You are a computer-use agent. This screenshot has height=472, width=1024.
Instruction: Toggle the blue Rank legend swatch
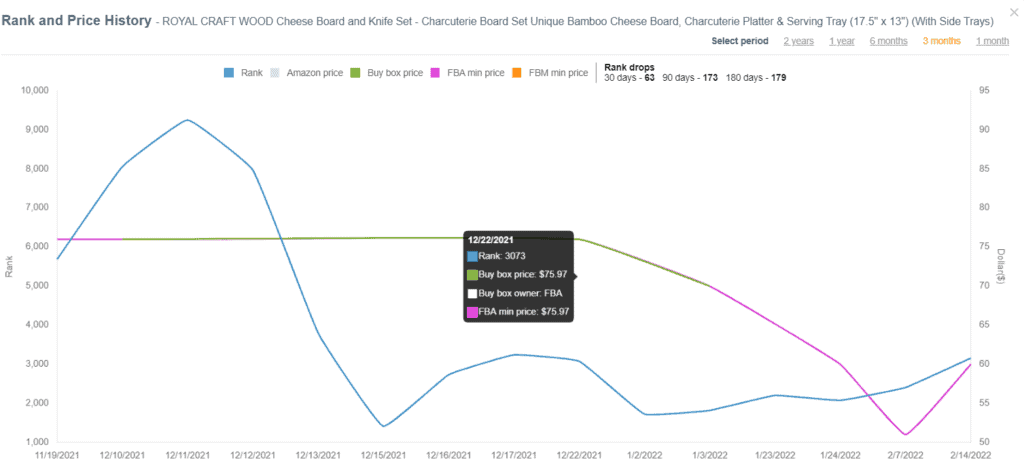(x=229, y=73)
